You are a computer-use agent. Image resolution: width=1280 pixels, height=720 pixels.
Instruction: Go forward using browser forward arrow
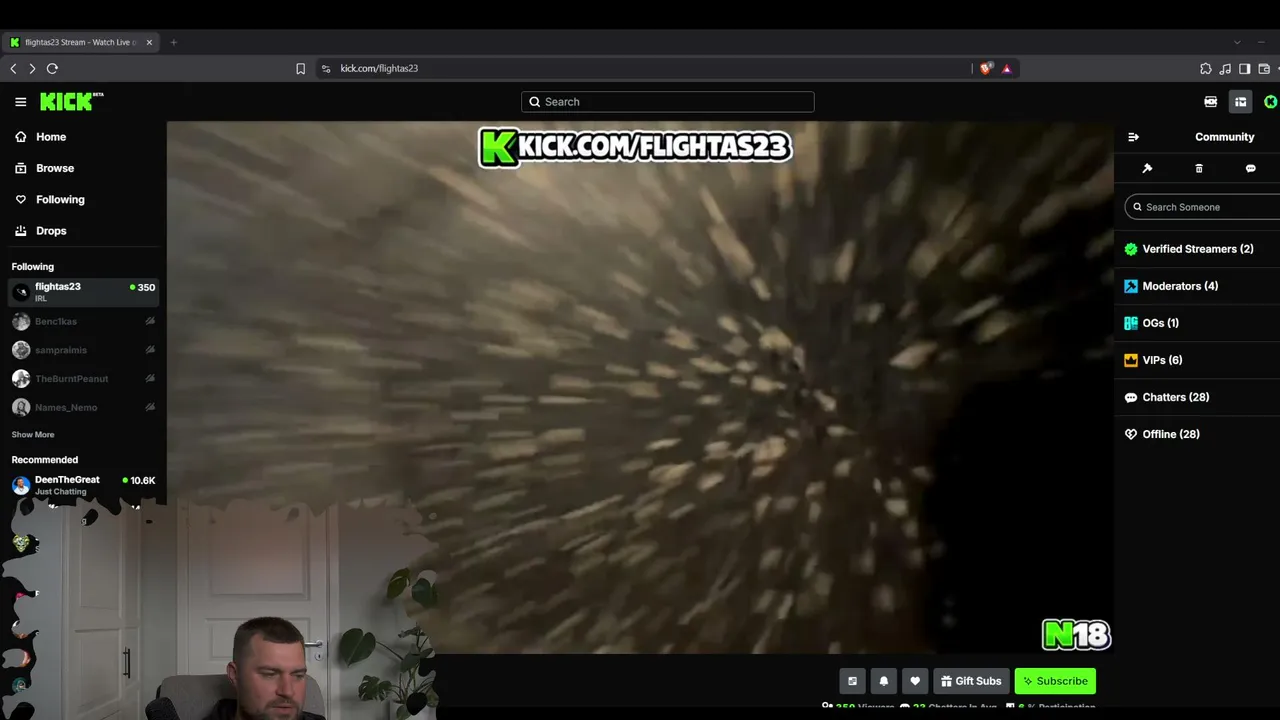pyautogui.click(x=32, y=69)
